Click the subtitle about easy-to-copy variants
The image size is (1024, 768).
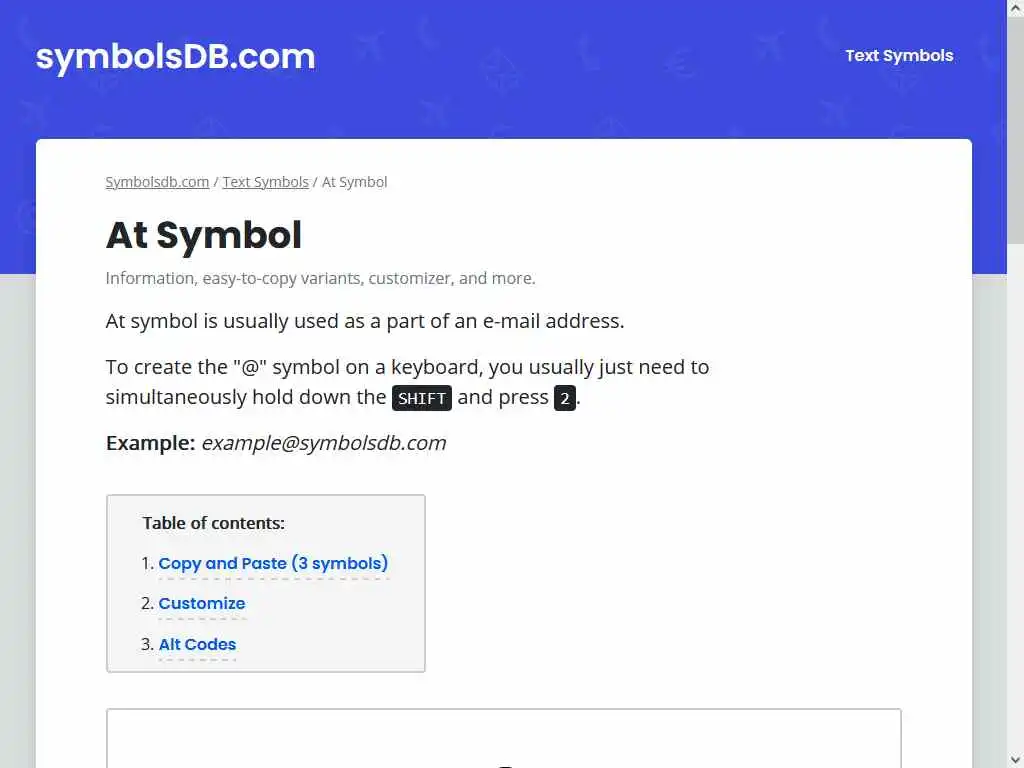coord(320,278)
